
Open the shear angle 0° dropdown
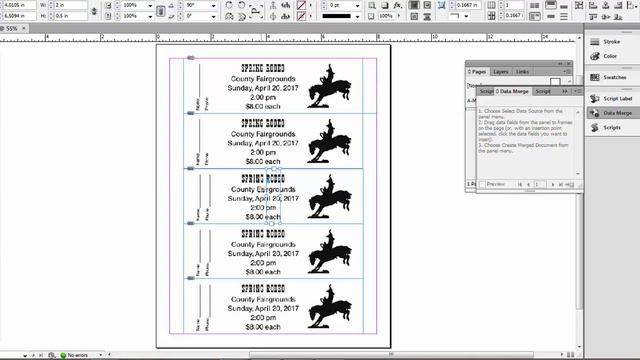(x=213, y=16)
